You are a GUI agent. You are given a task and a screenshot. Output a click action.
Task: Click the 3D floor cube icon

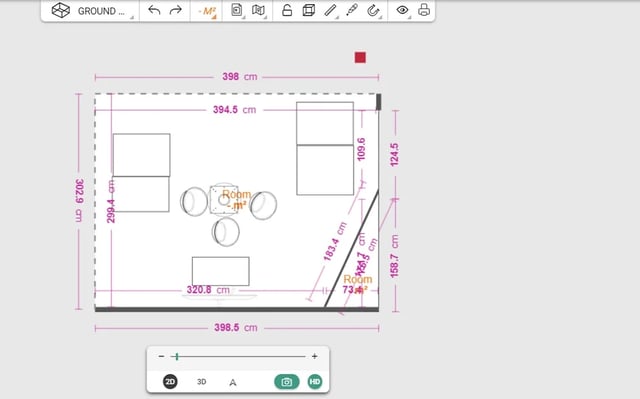tap(60, 10)
